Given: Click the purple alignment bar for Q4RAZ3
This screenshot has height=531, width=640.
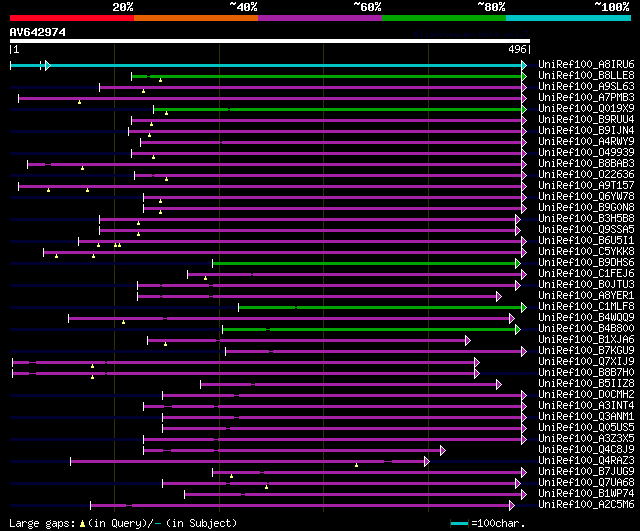Looking at the screenshot, I should tap(249, 462).
